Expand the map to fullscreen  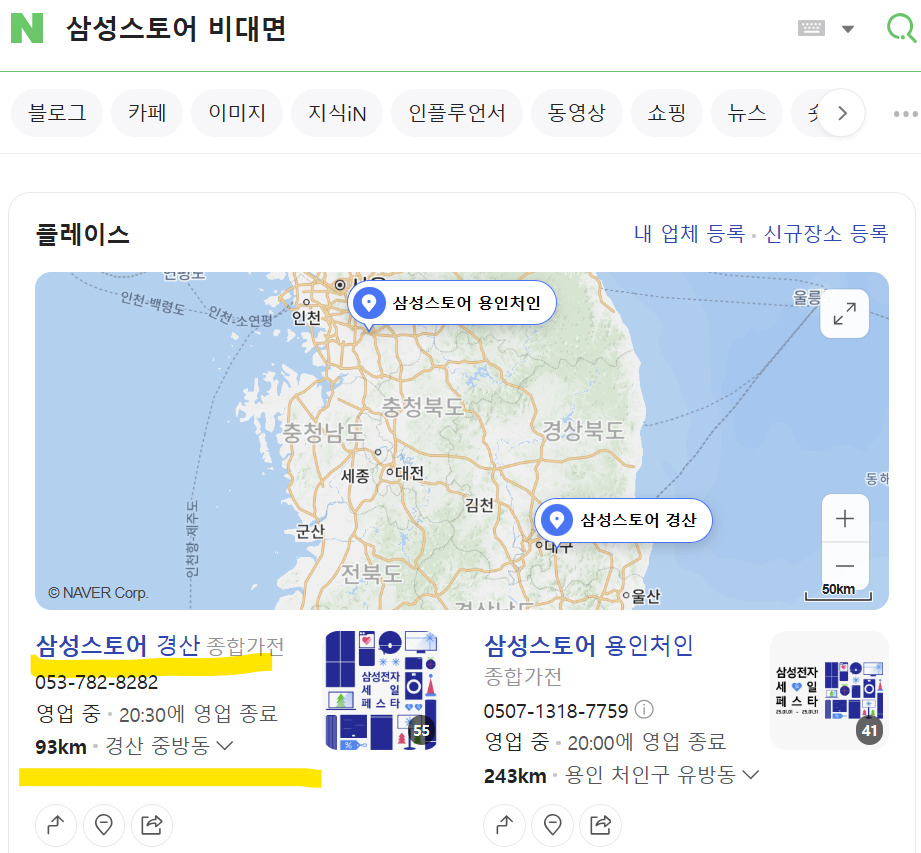click(845, 314)
